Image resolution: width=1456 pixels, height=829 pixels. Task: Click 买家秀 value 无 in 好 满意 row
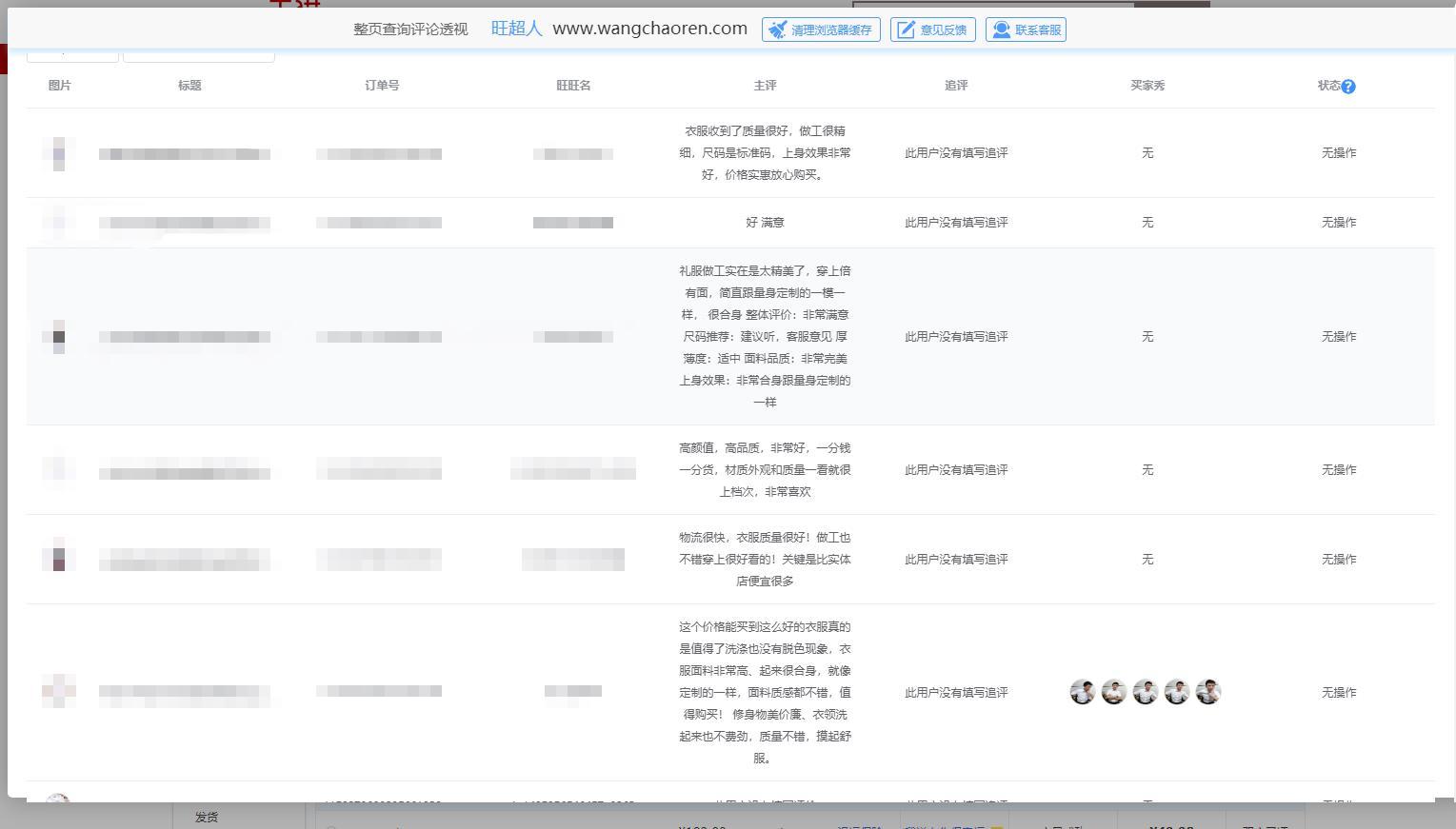point(1147,223)
